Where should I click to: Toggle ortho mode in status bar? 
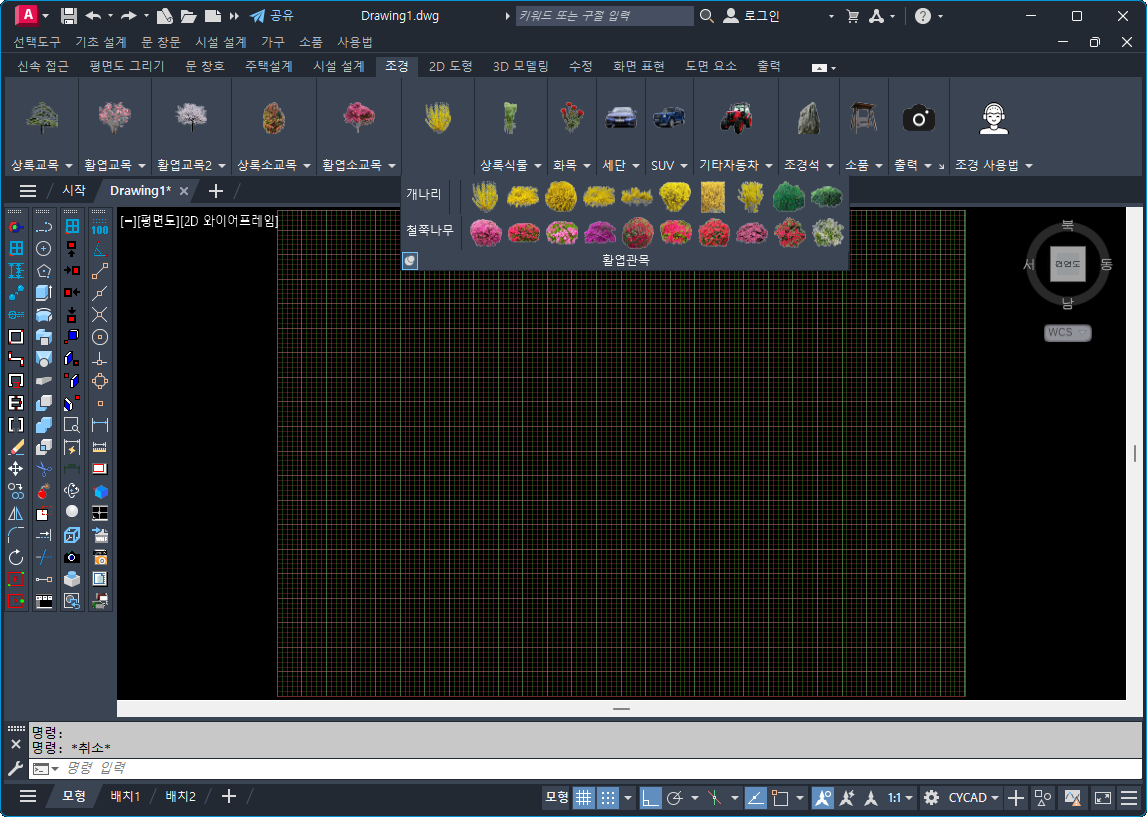[651, 797]
